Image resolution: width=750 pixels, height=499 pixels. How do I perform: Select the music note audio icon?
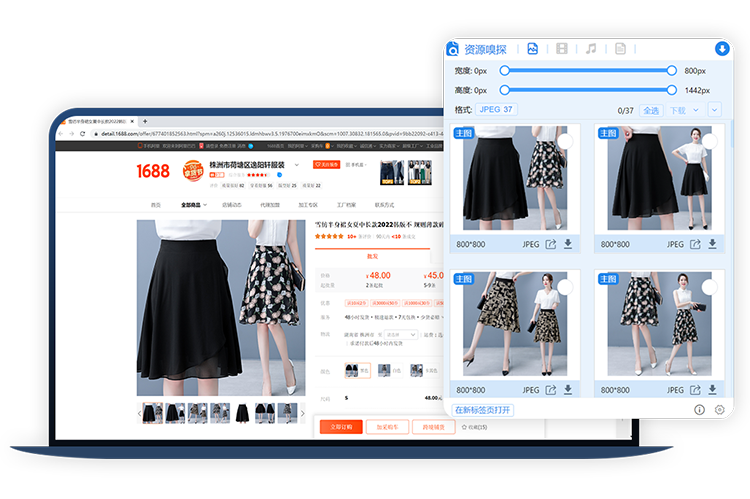pos(591,49)
